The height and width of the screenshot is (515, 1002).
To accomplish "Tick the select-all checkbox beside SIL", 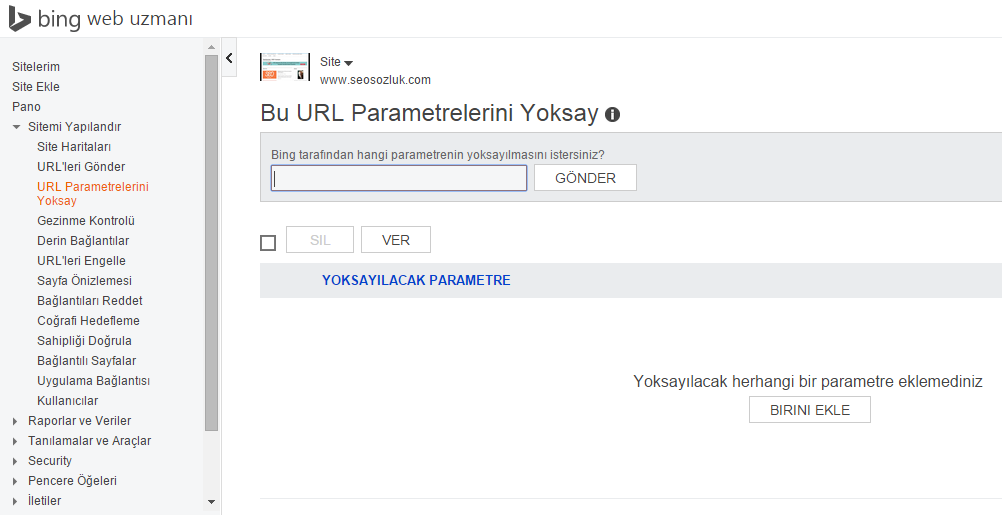I will 268,242.
